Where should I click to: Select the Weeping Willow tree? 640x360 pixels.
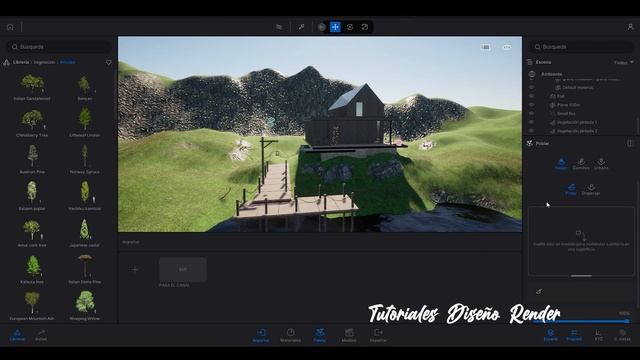point(84,306)
